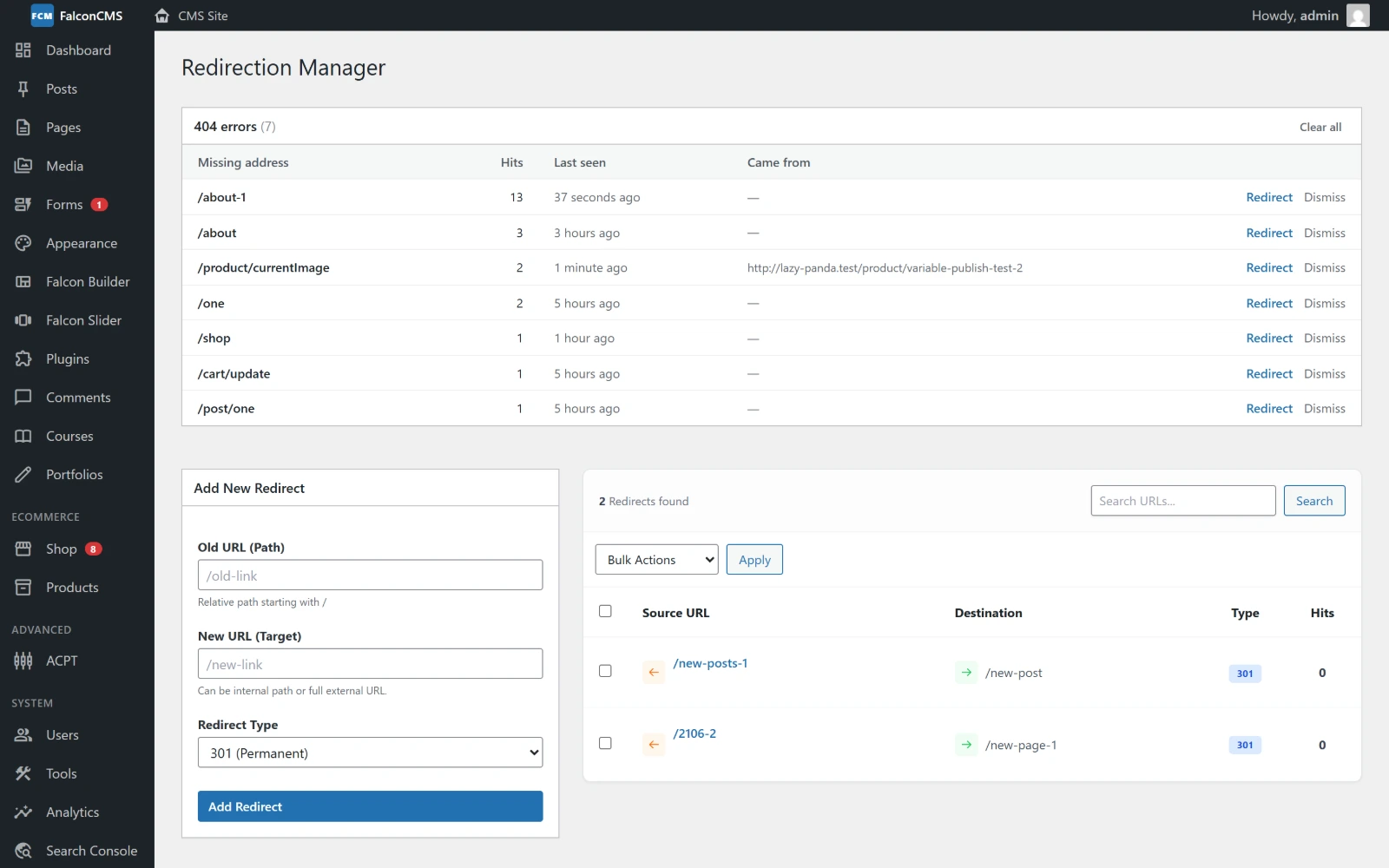Open the Tools wrench icon
1389x868 pixels.
(23, 773)
